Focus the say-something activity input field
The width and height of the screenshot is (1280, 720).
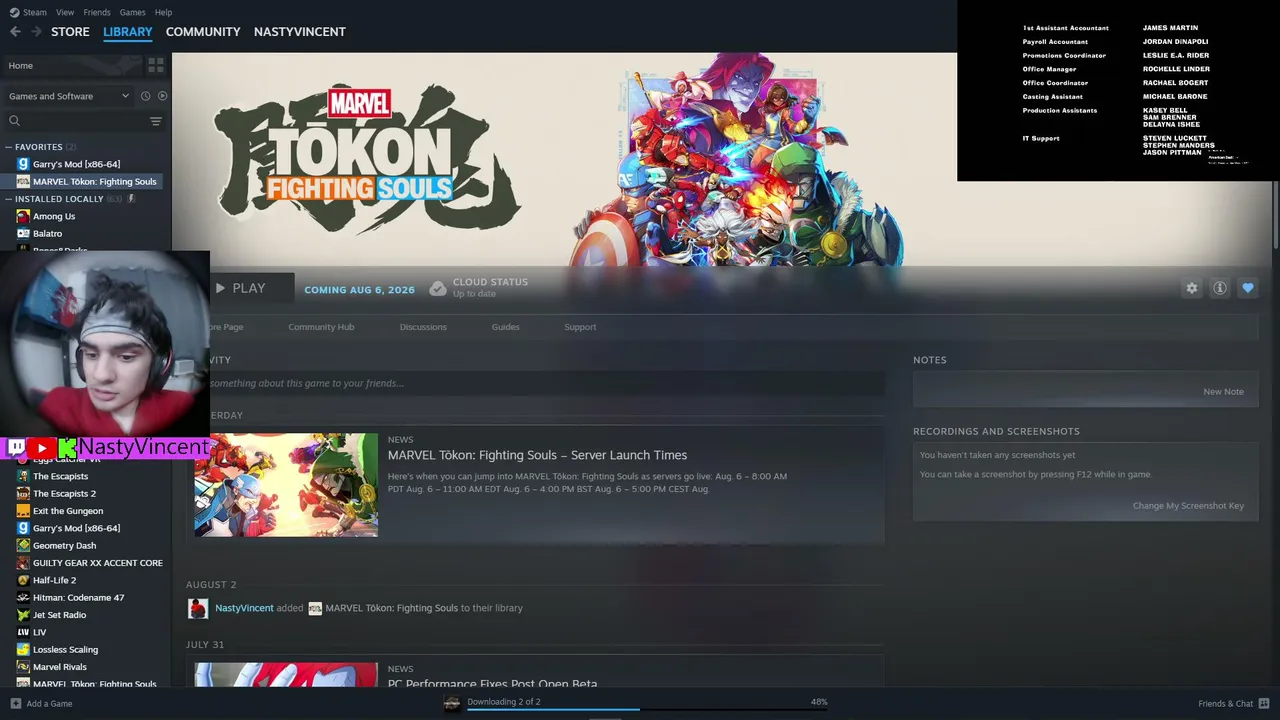point(547,383)
